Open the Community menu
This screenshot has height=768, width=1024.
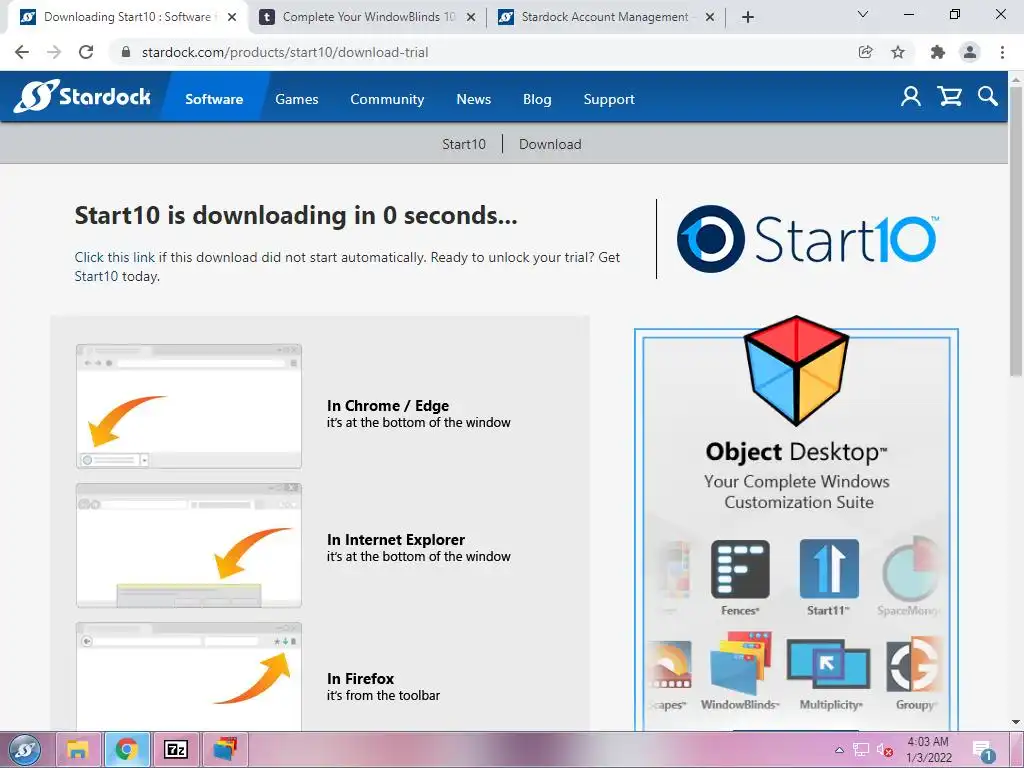click(x=387, y=99)
